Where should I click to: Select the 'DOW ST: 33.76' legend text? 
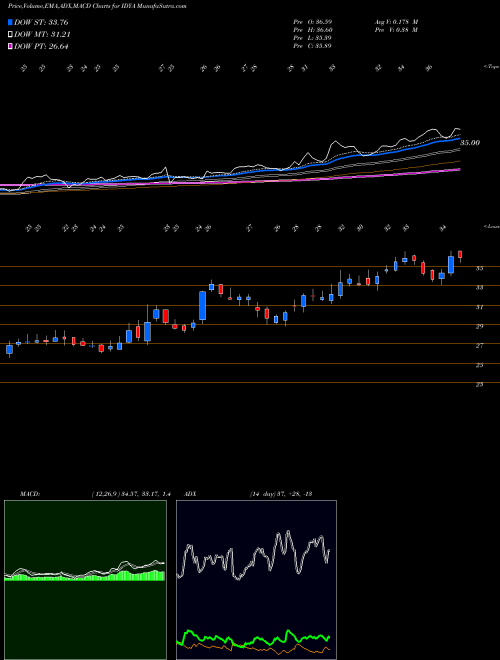(x=41, y=22)
